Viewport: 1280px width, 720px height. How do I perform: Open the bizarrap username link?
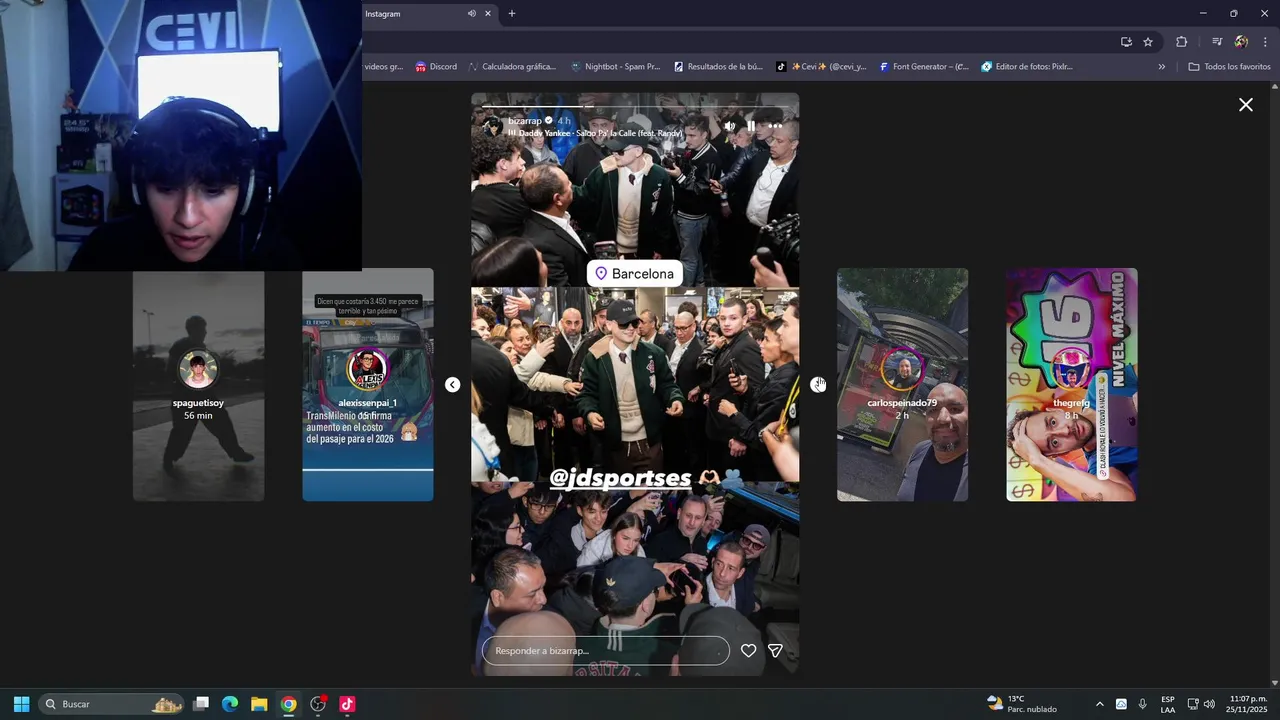(x=525, y=120)
